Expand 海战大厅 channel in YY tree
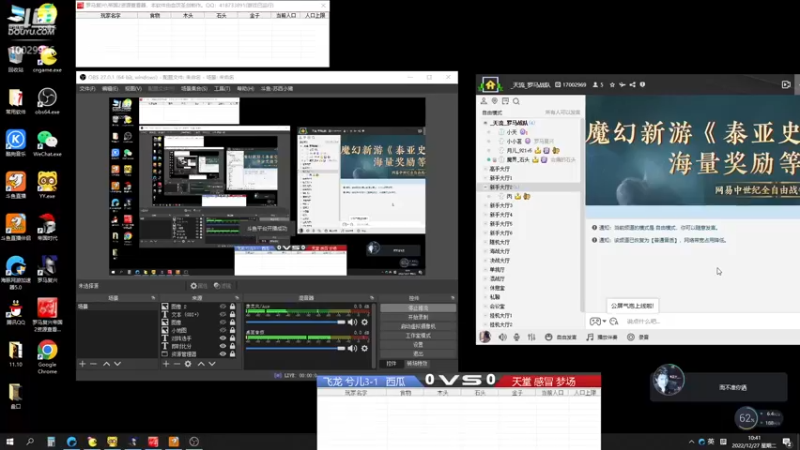Image resolution: width=800 pixels, height=450 pixels. point(485,252)
